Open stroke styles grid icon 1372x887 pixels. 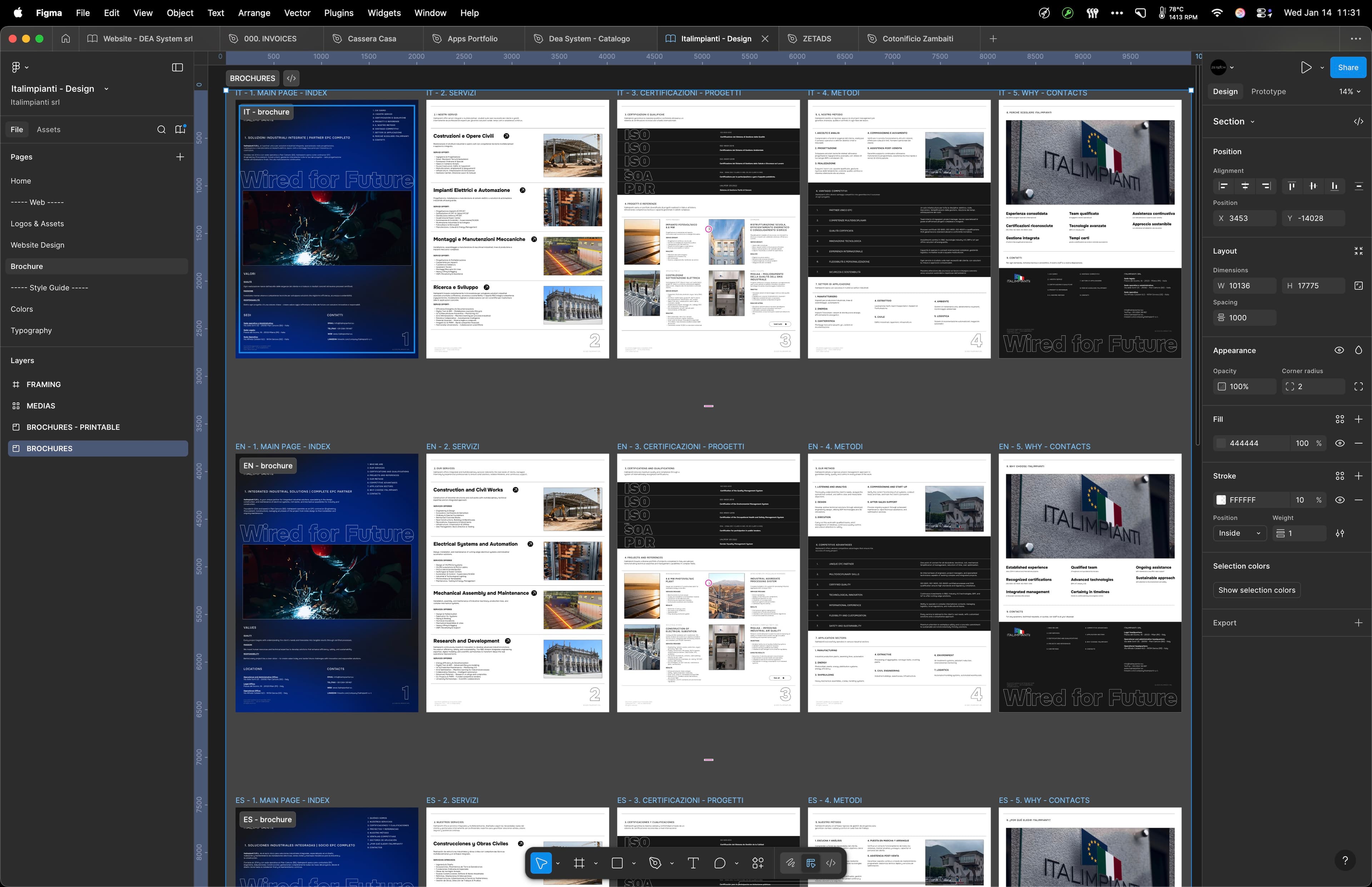click(1340, 476)
